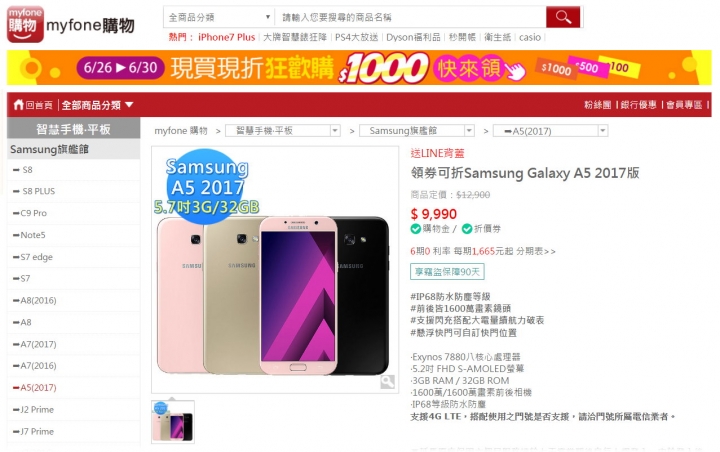Click the myfone shopping logo icon

pyautogui.click(x=25, y=24)
